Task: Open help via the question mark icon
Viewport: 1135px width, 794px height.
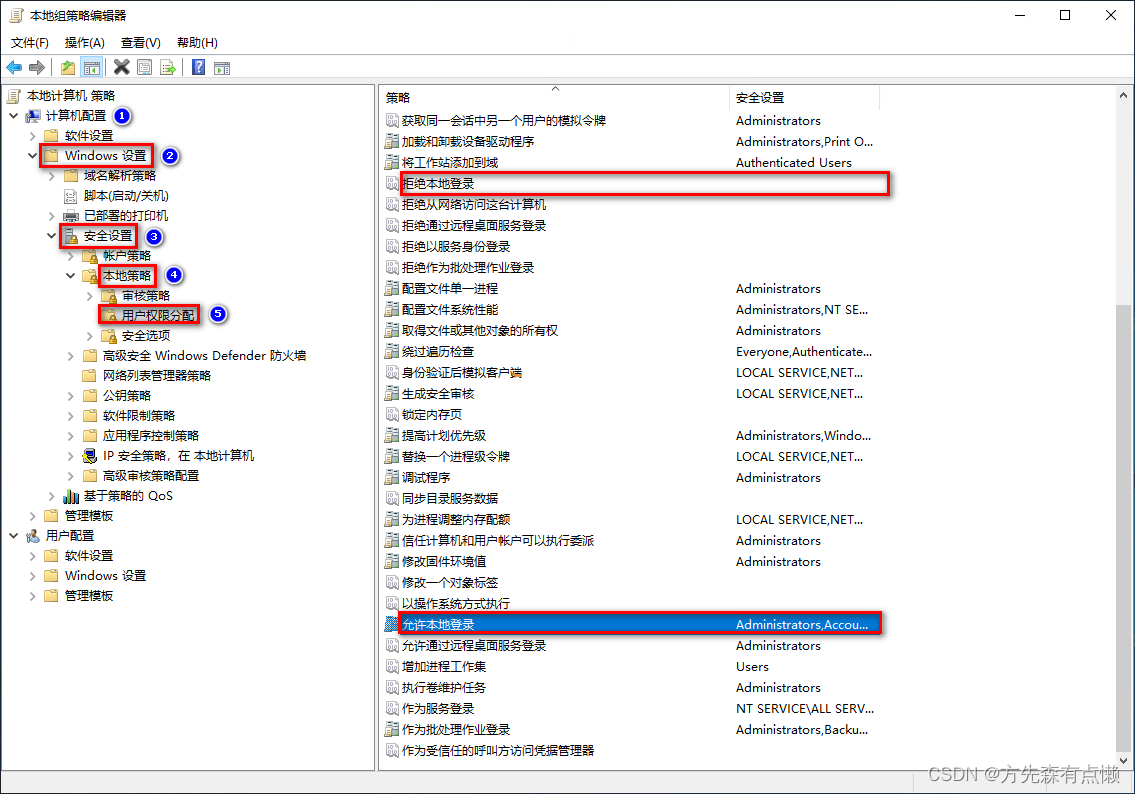Action: (x=198, y=68)
